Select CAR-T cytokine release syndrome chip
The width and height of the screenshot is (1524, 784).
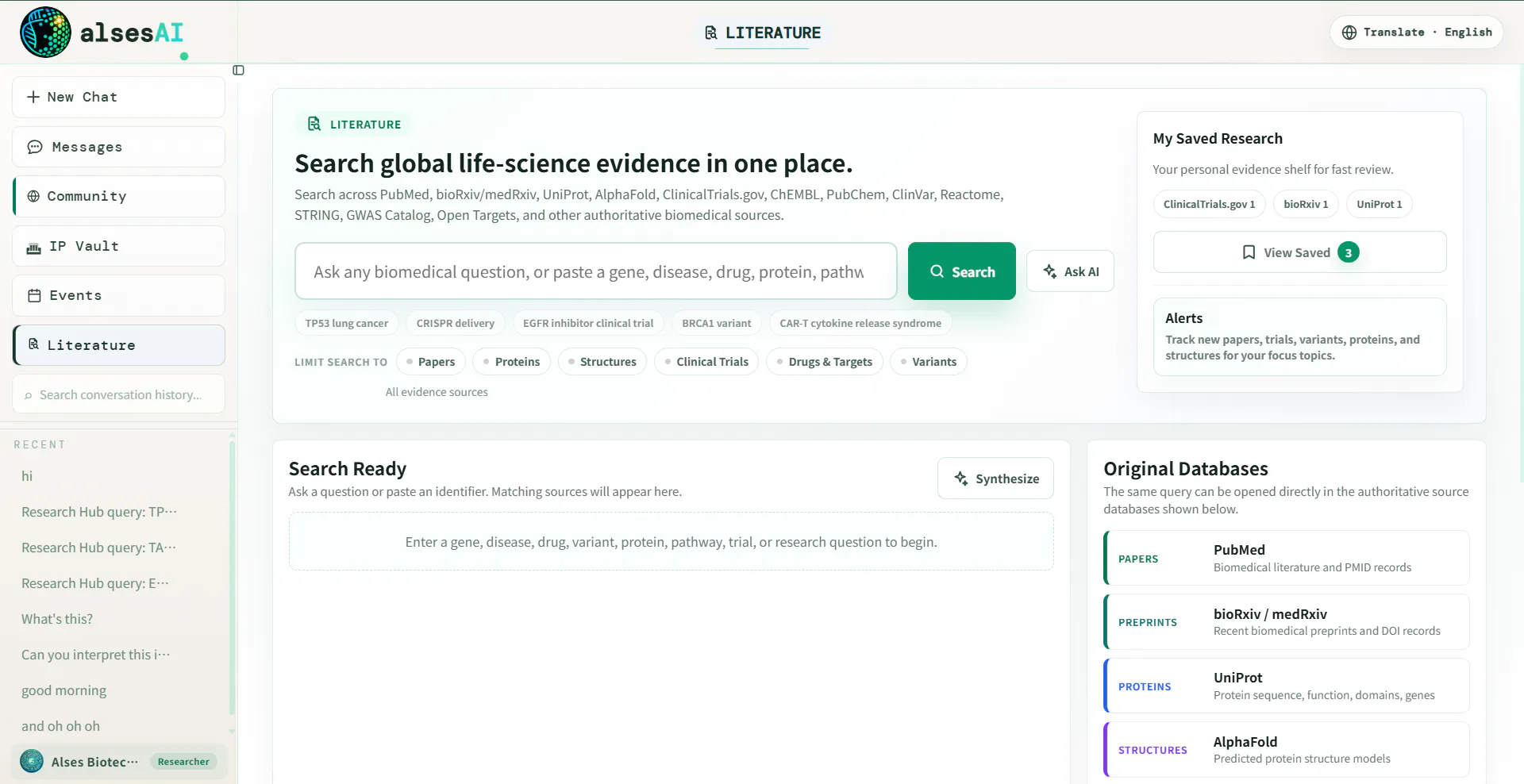(860, 323)
